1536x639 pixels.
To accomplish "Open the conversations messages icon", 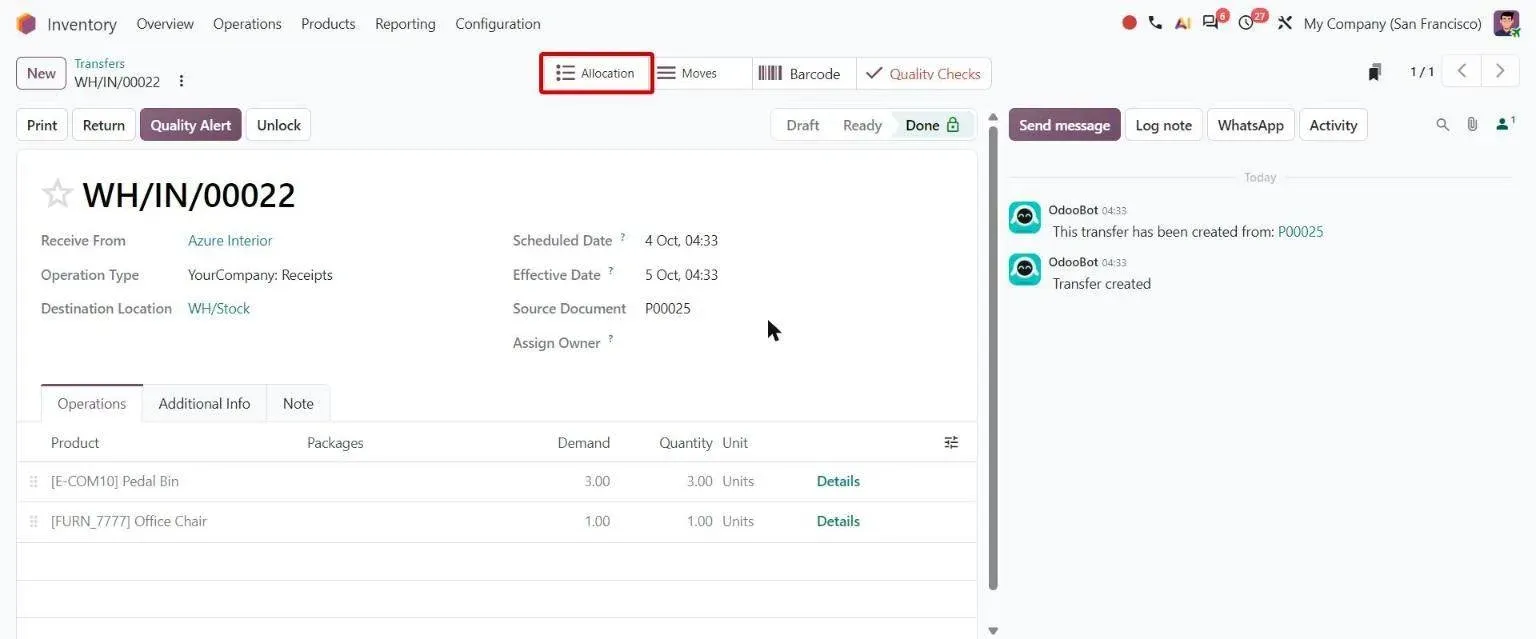I will tap(1211, 23).
